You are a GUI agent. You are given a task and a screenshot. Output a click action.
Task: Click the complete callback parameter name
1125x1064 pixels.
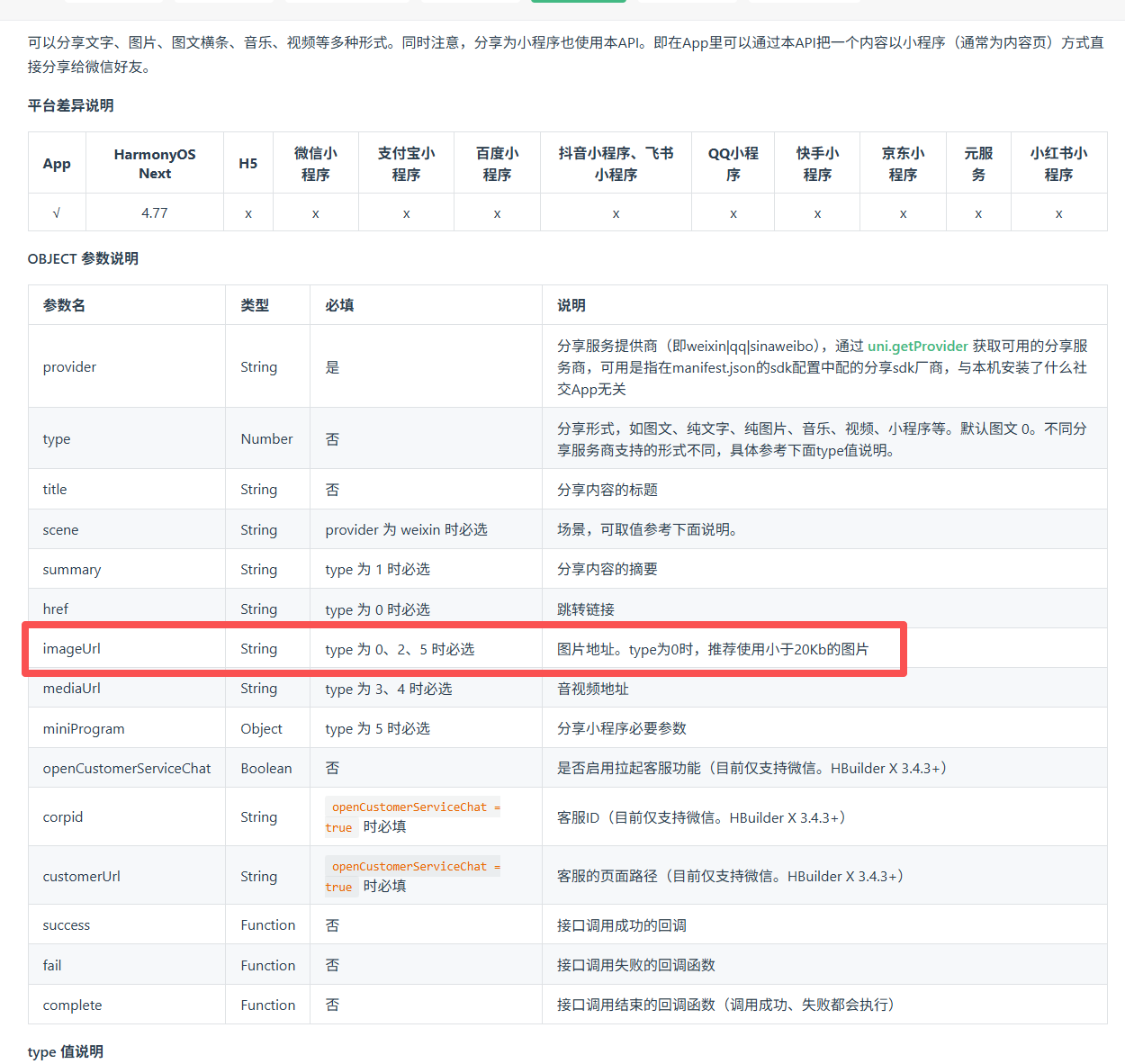[72, 1005]
